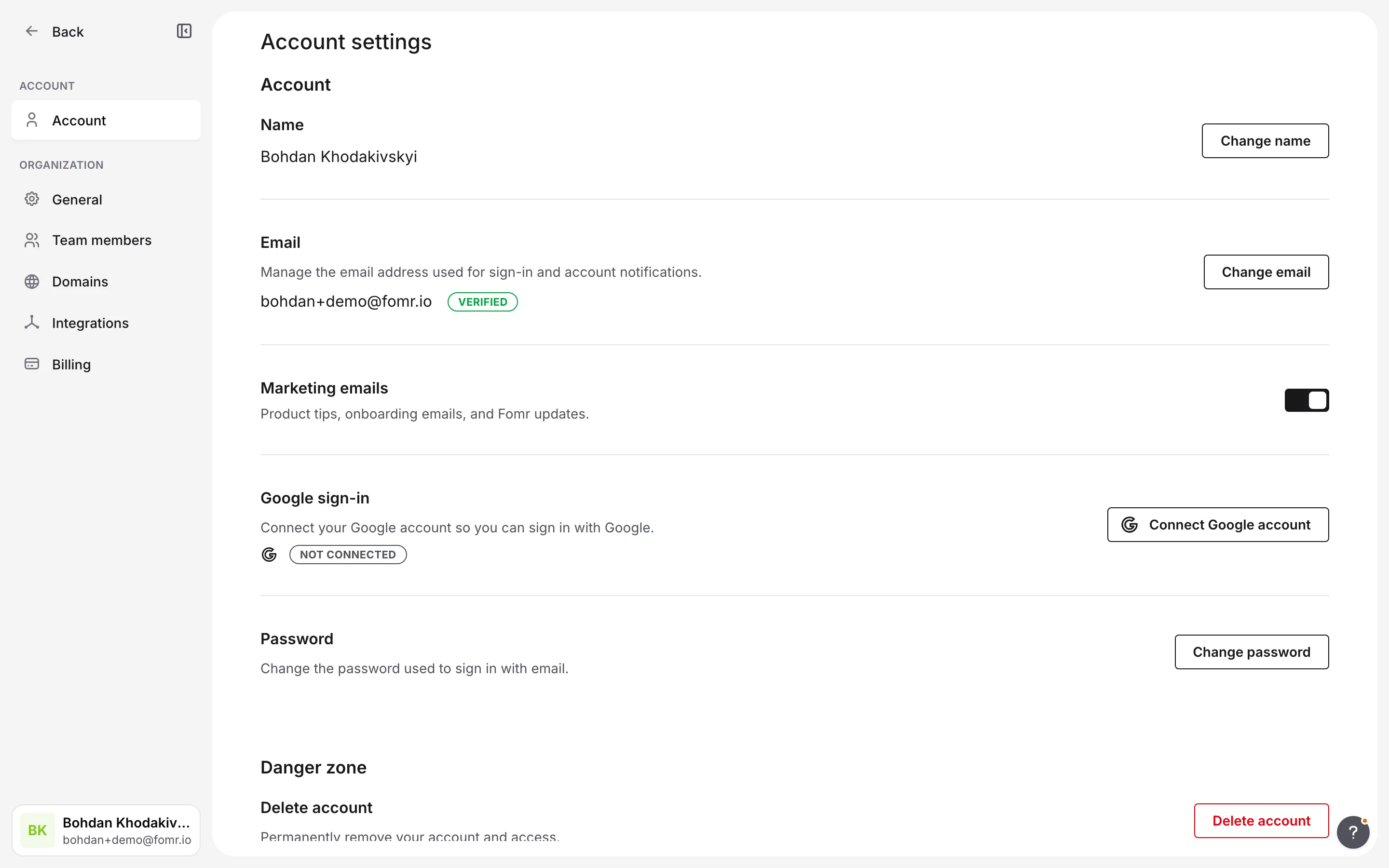
Task: Disable the Marketing emails toggle
Action: coord(1307,400)
